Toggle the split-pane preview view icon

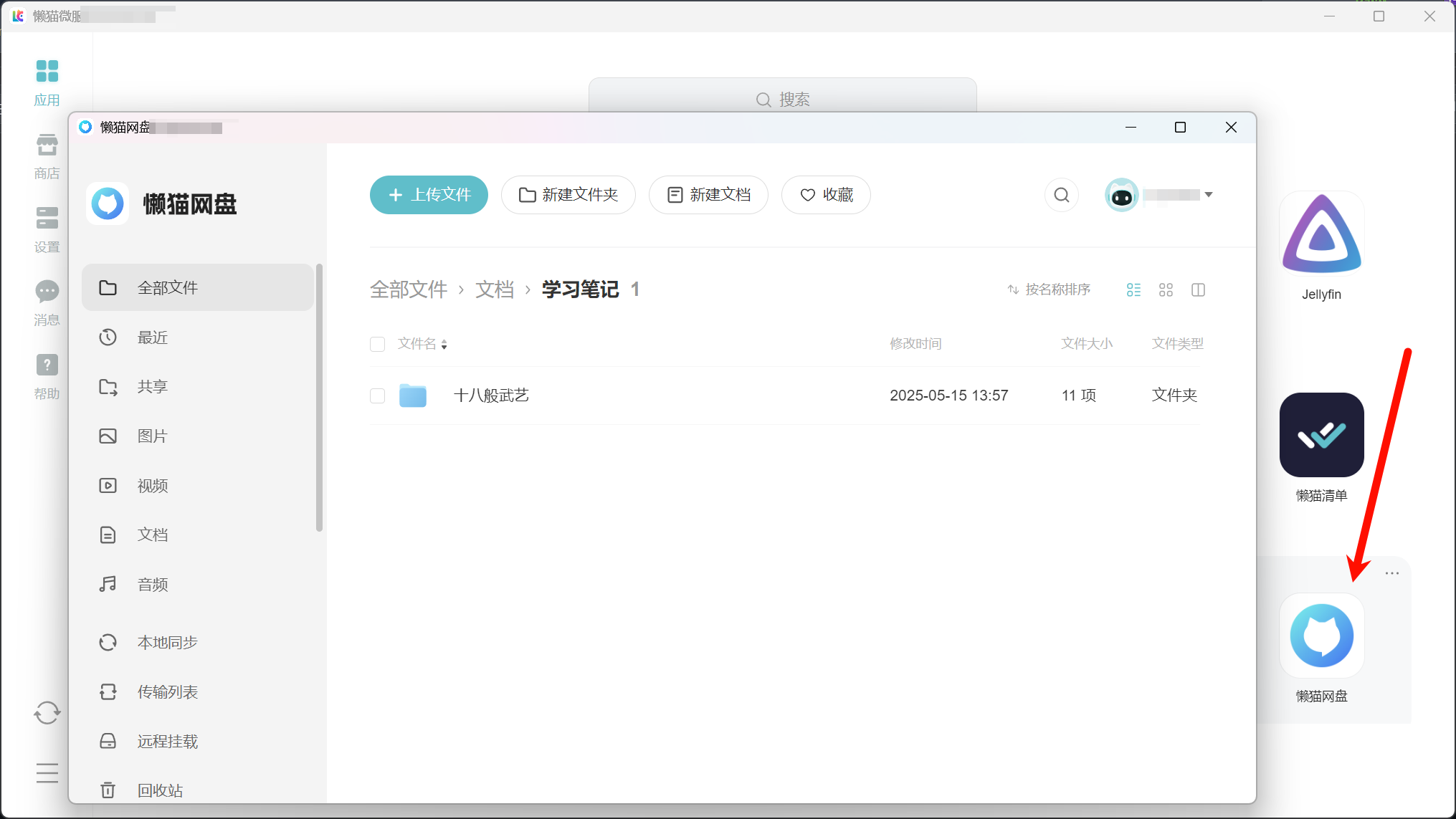tap(1198, 289)
